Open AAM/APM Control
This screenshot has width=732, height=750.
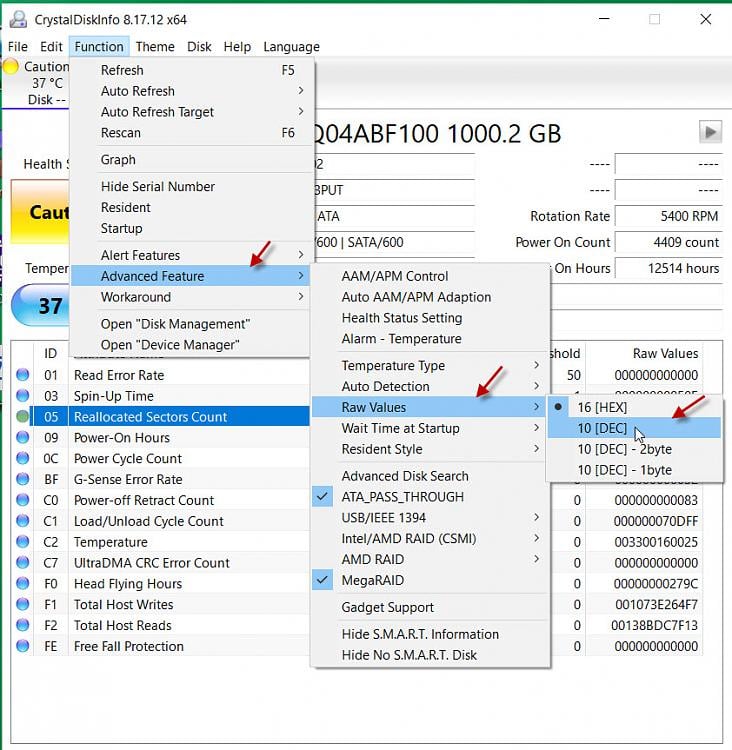click(x=430, y=276)
